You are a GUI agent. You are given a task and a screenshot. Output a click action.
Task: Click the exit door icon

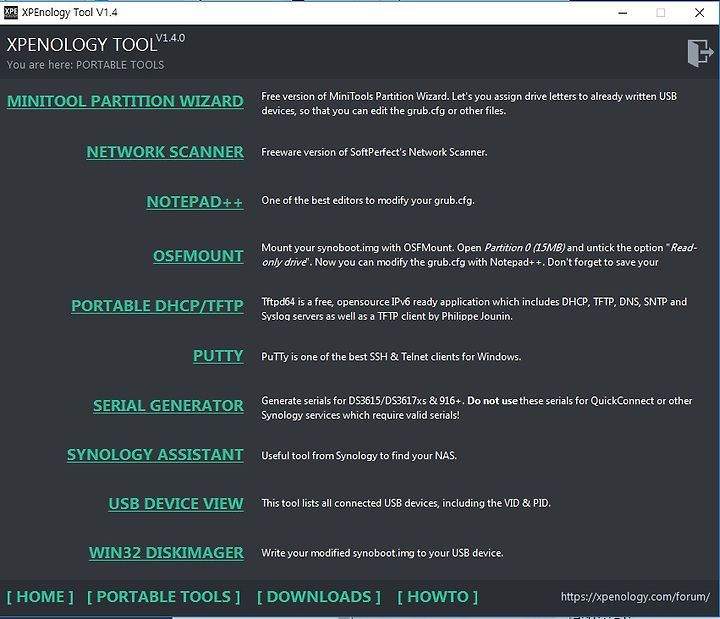point(700,53)
